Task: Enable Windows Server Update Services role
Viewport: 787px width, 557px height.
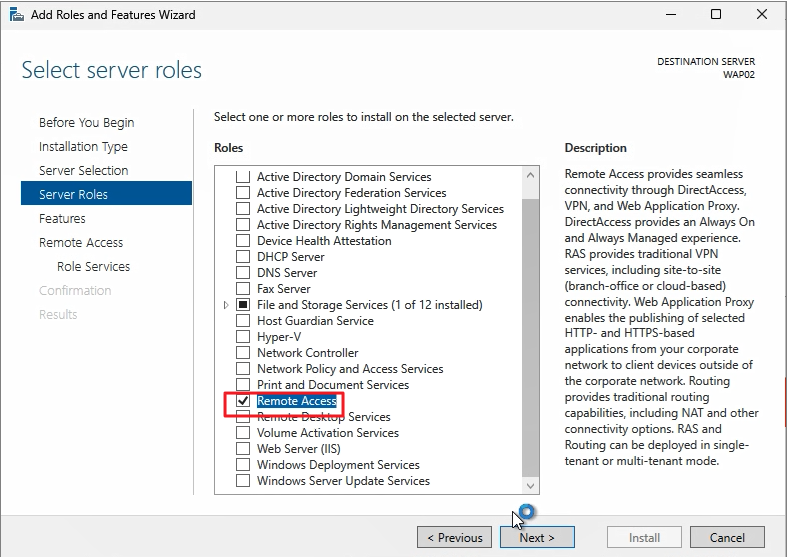Action: [x=243, y=481]
